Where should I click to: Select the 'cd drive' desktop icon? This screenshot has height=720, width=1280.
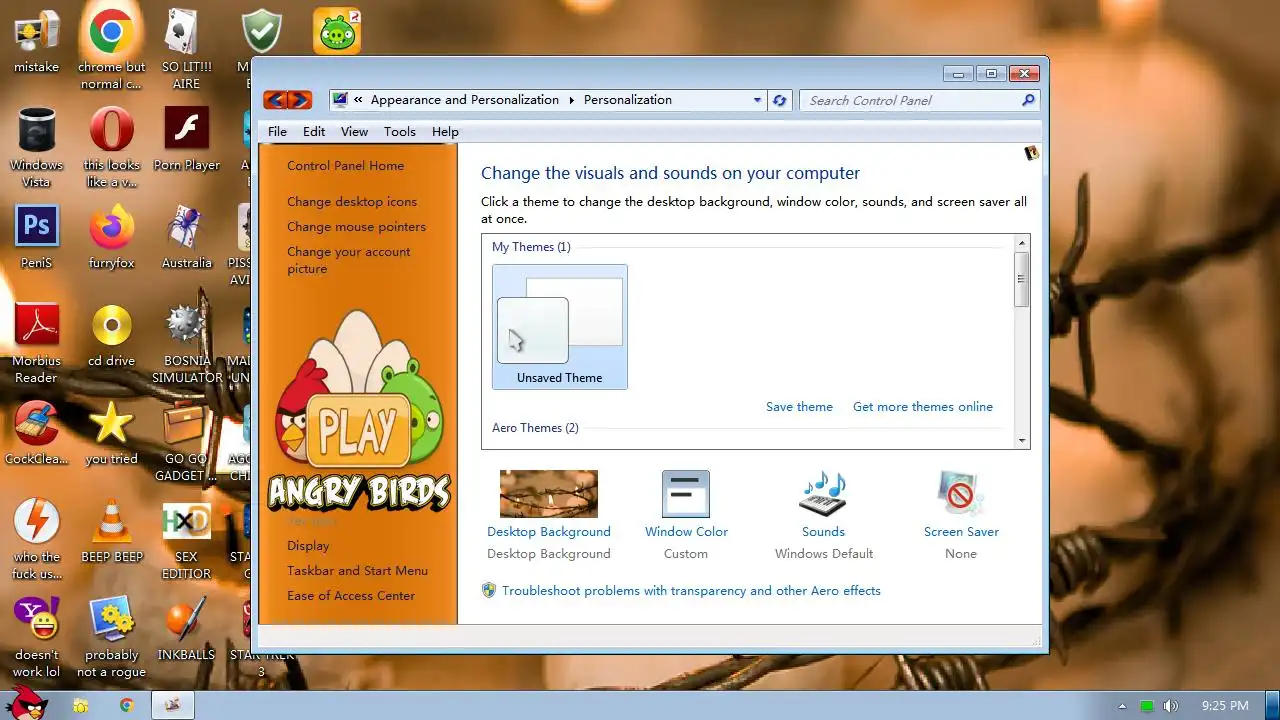[x=111, y=336]
